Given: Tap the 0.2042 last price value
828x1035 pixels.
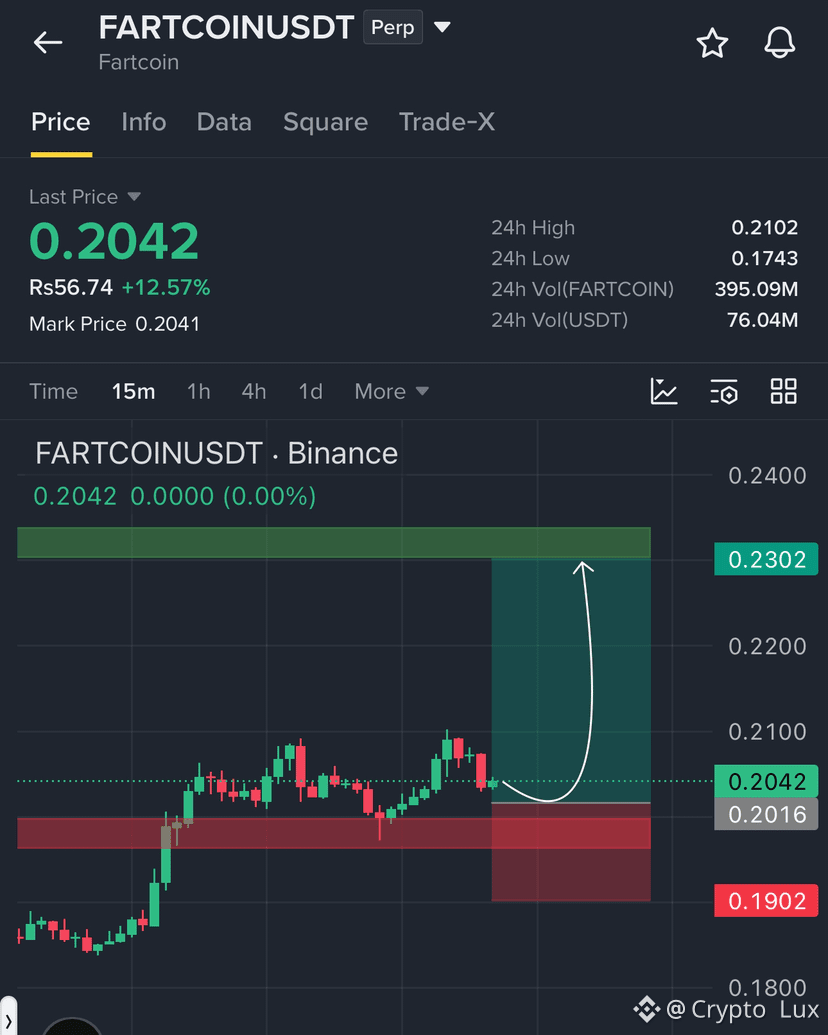Looking at the screenshot, I should [x=114, y=241].
